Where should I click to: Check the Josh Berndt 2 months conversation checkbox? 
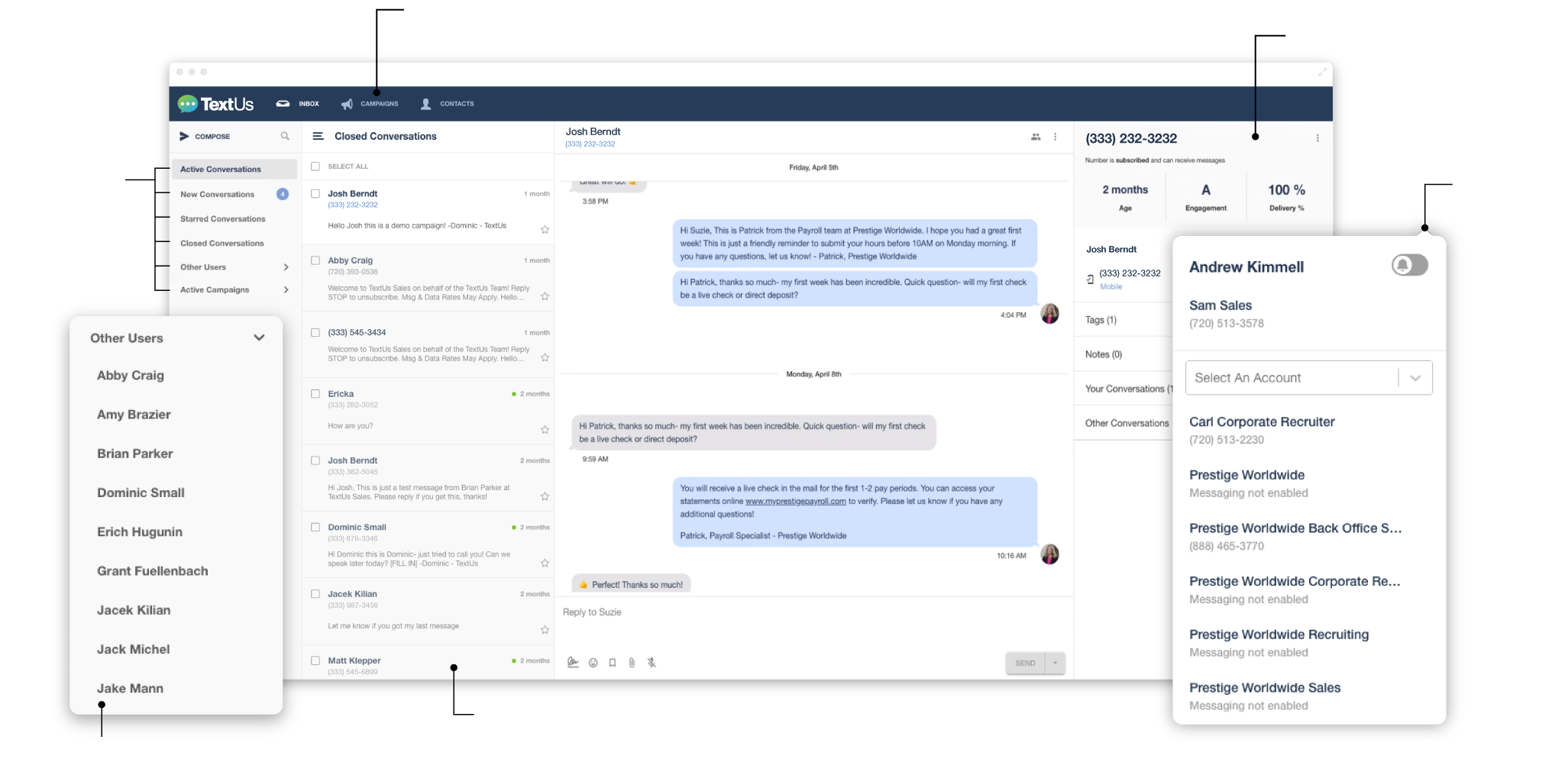tap(315, 460)
